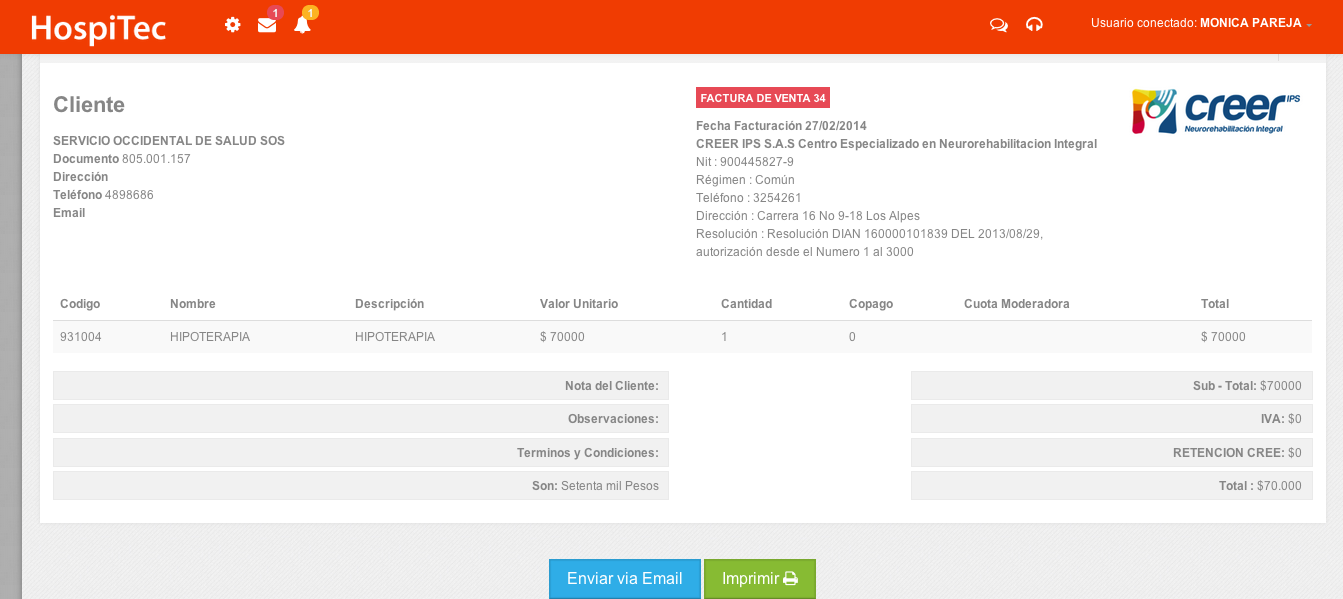Click the Sub - Total amount row

(x=1111, y=386)
